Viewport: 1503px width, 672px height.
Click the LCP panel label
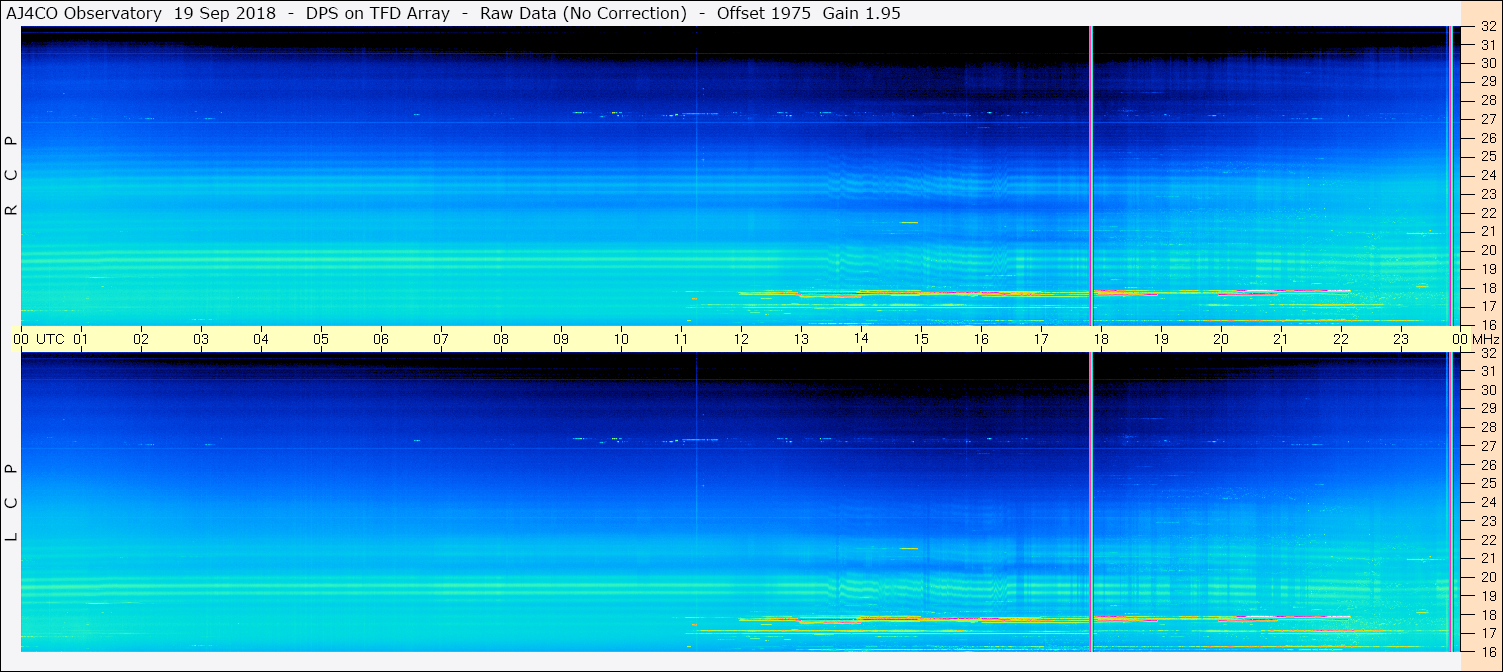tap(12, 503)
